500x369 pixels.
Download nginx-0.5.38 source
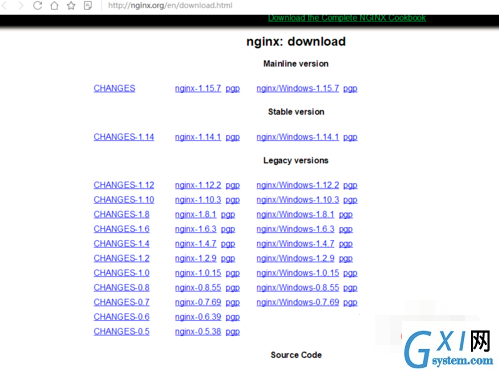198,332
